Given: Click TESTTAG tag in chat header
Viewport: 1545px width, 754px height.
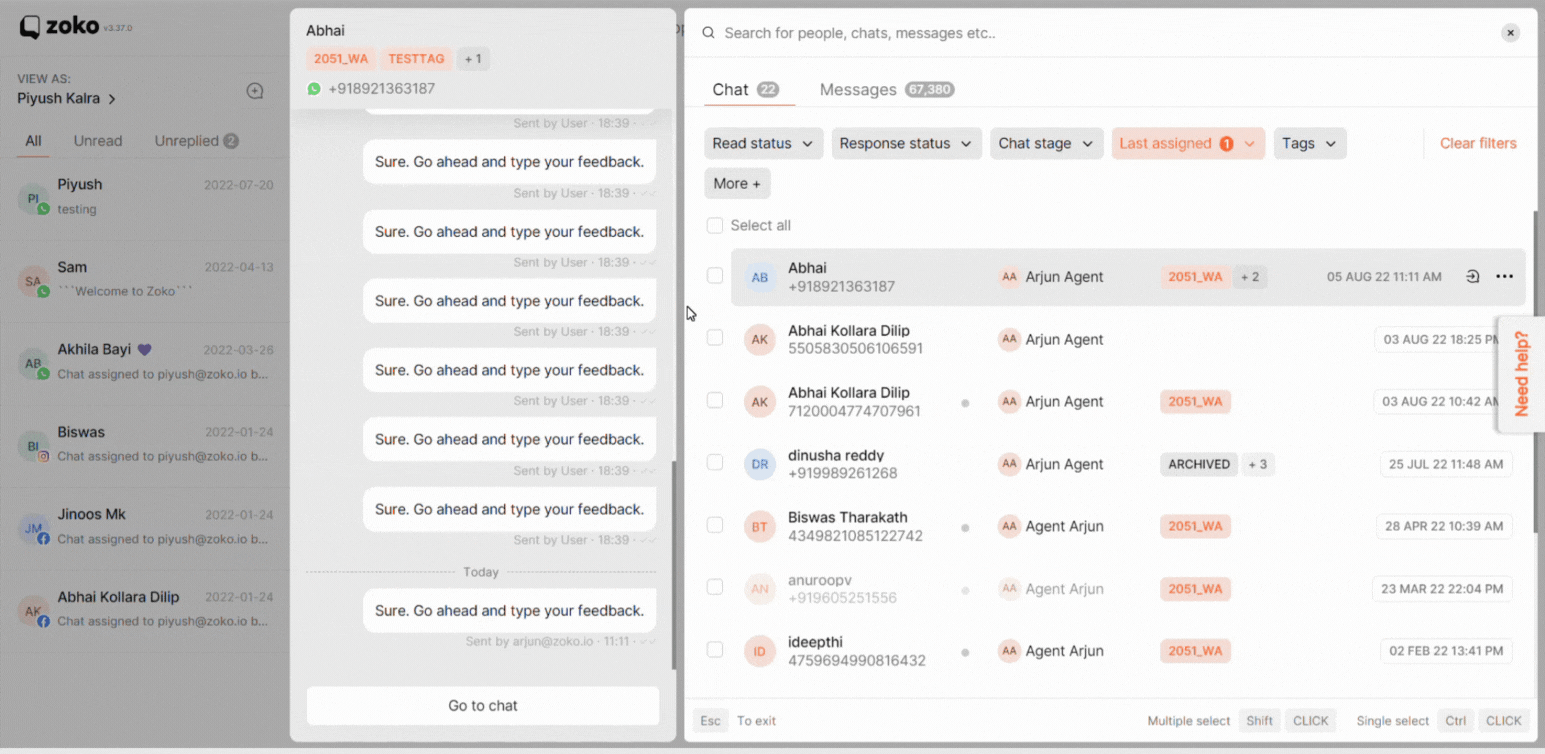Looking at the screenshot, I should tap(417, 59).
